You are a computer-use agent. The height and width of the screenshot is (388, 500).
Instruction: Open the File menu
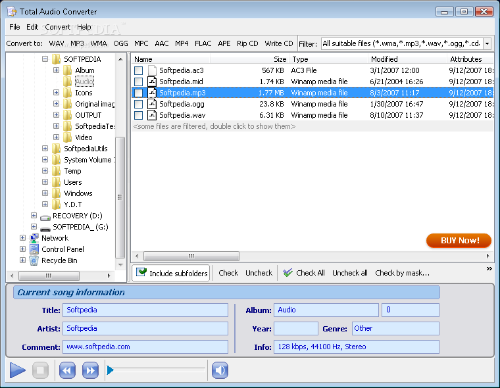(15, 27)
